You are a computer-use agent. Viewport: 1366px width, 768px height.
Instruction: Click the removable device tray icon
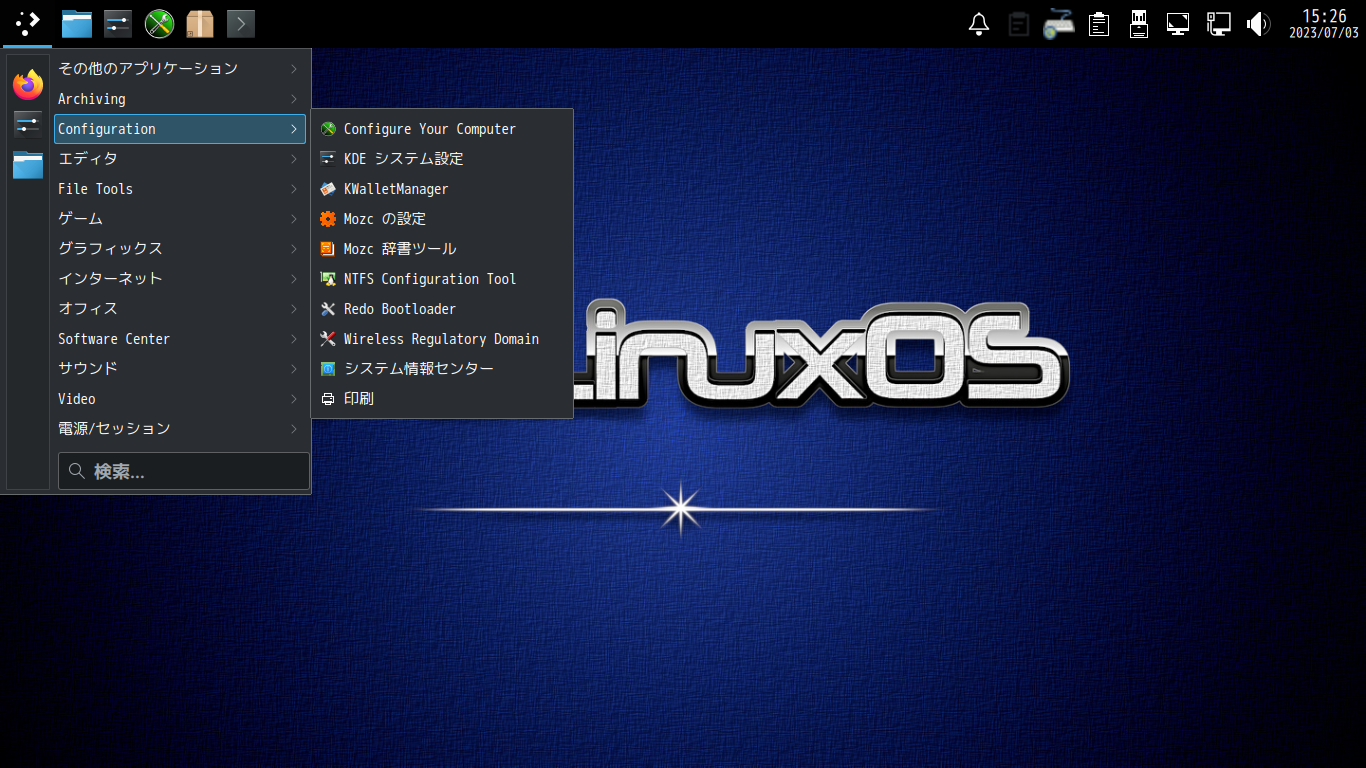[x=1138, y=24]
